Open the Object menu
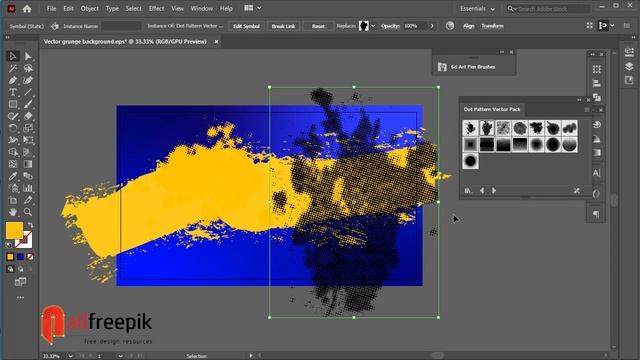This screenshot has height=360, width=640. point(89,9)
